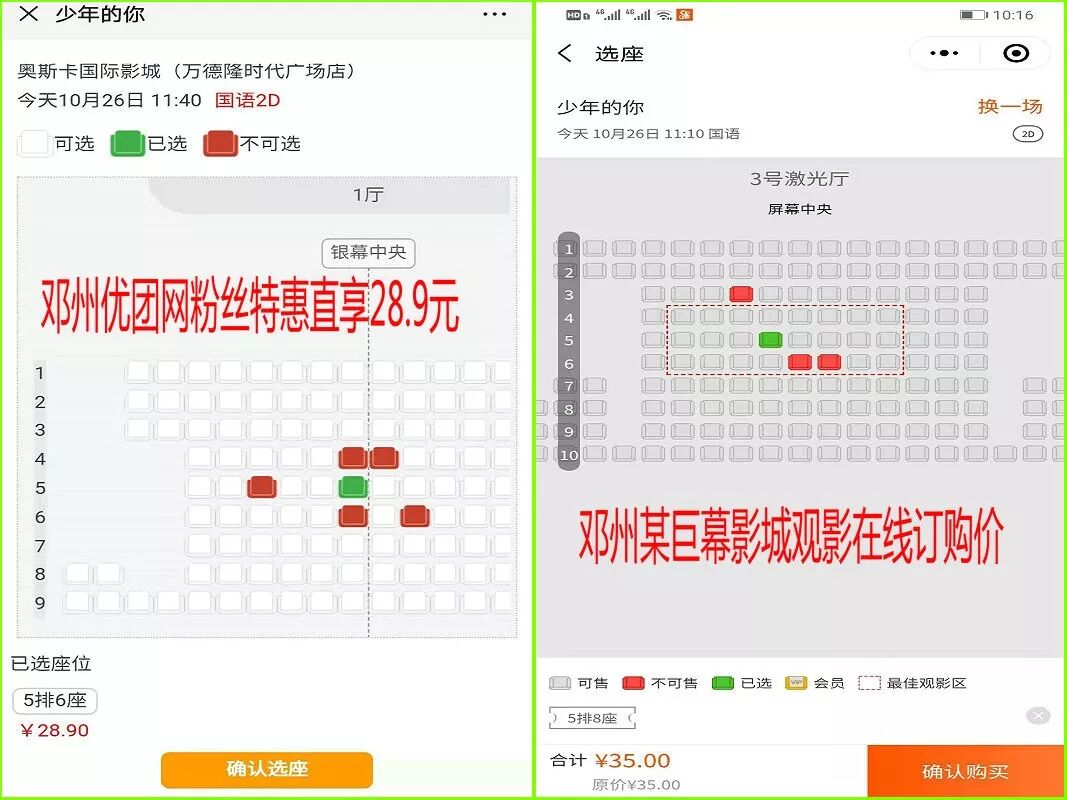Tap the red sold seat in row 3, 3号激光厅
This screenshot has width=1067, height=800.
coord(741,294)
